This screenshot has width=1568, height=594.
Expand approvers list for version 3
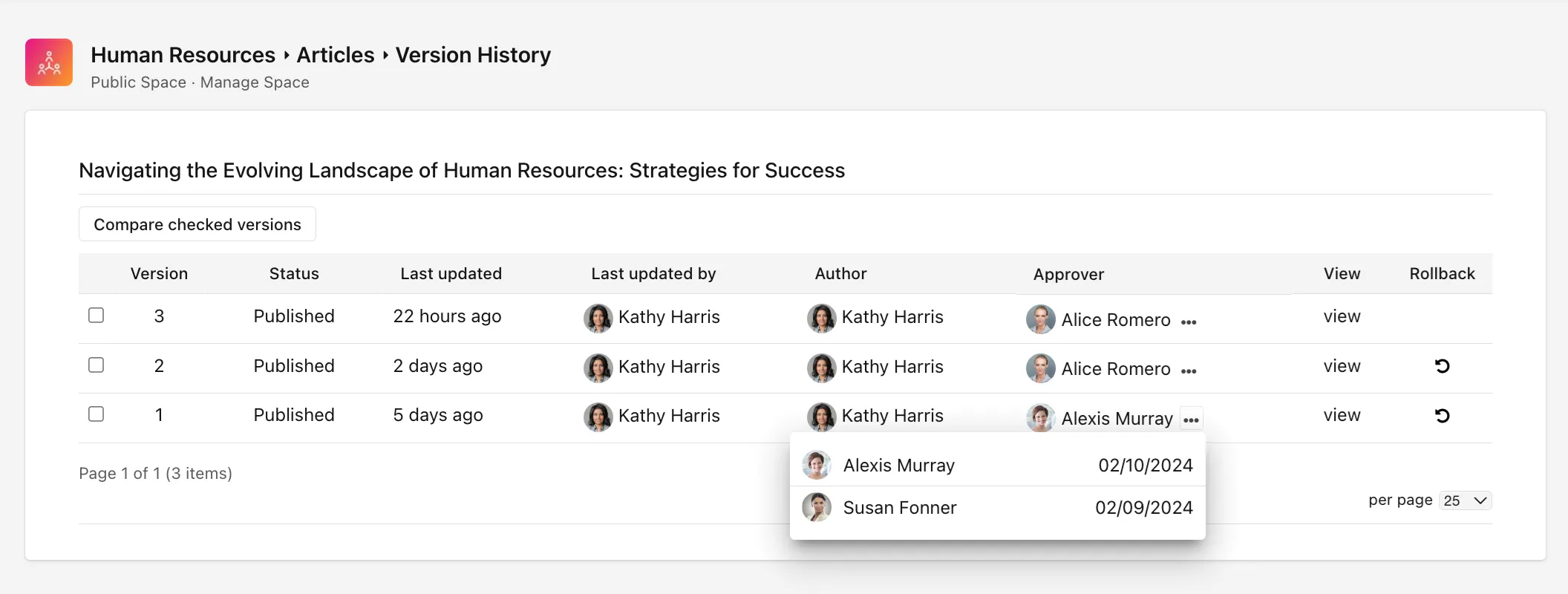click(1189, 322)
